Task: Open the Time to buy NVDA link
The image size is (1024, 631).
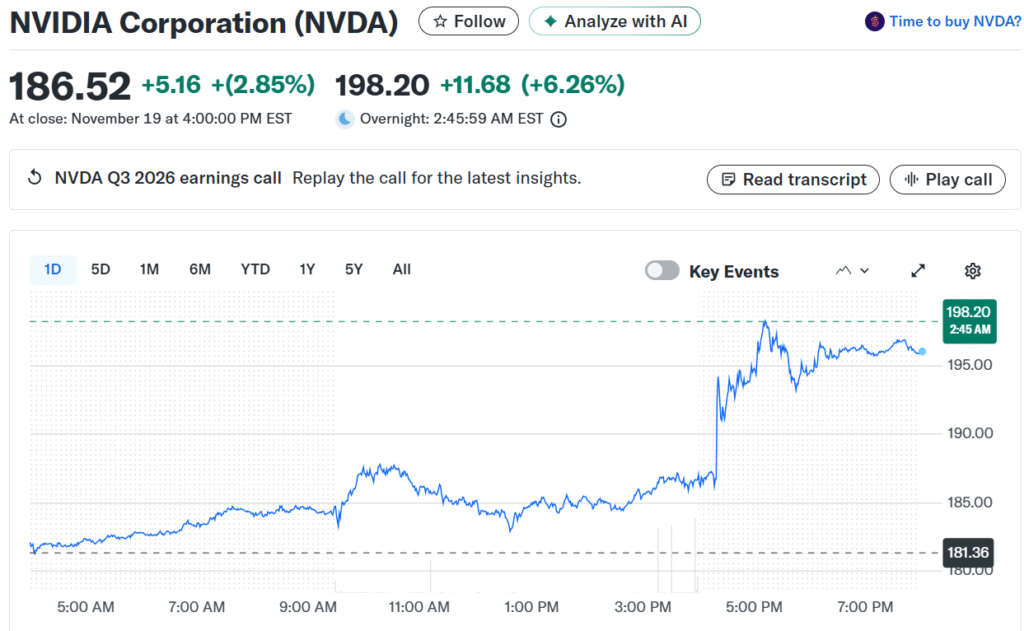Action: pyautogui.click(x=943, y=21)
